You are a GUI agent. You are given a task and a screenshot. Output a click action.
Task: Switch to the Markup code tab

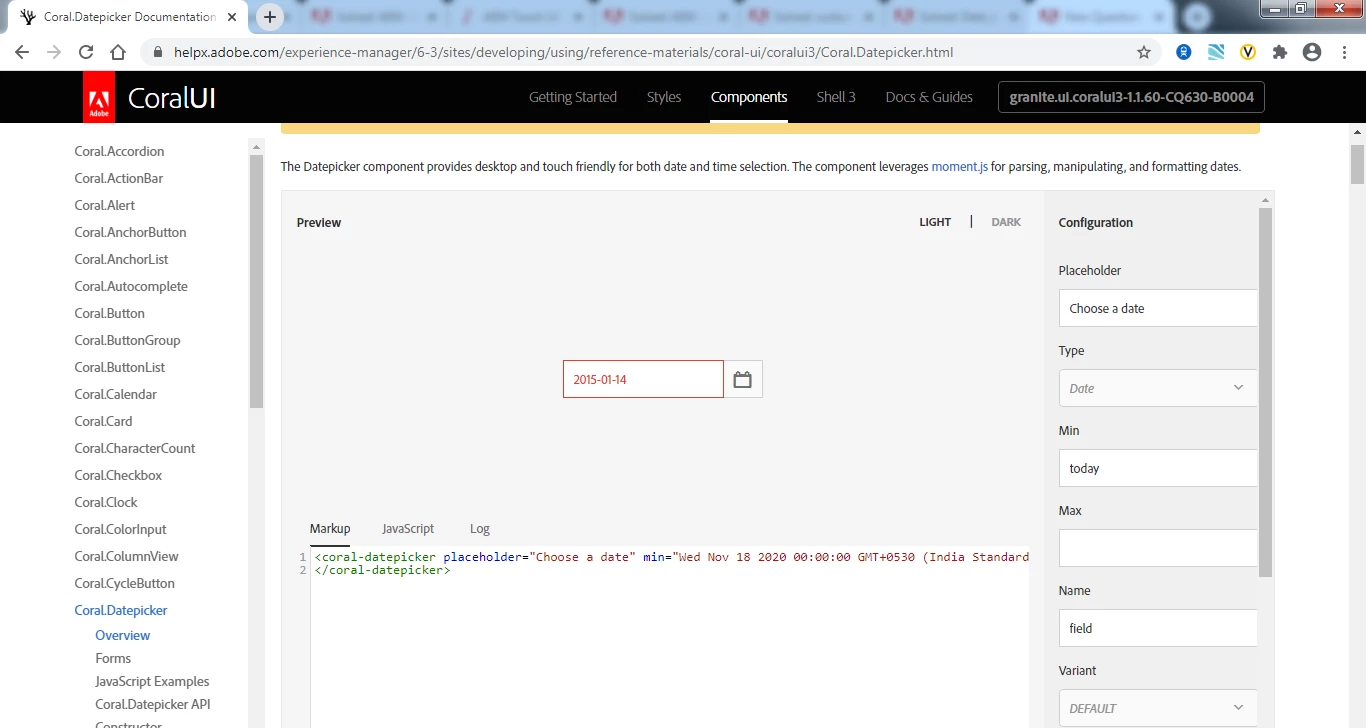pos(330,528)
